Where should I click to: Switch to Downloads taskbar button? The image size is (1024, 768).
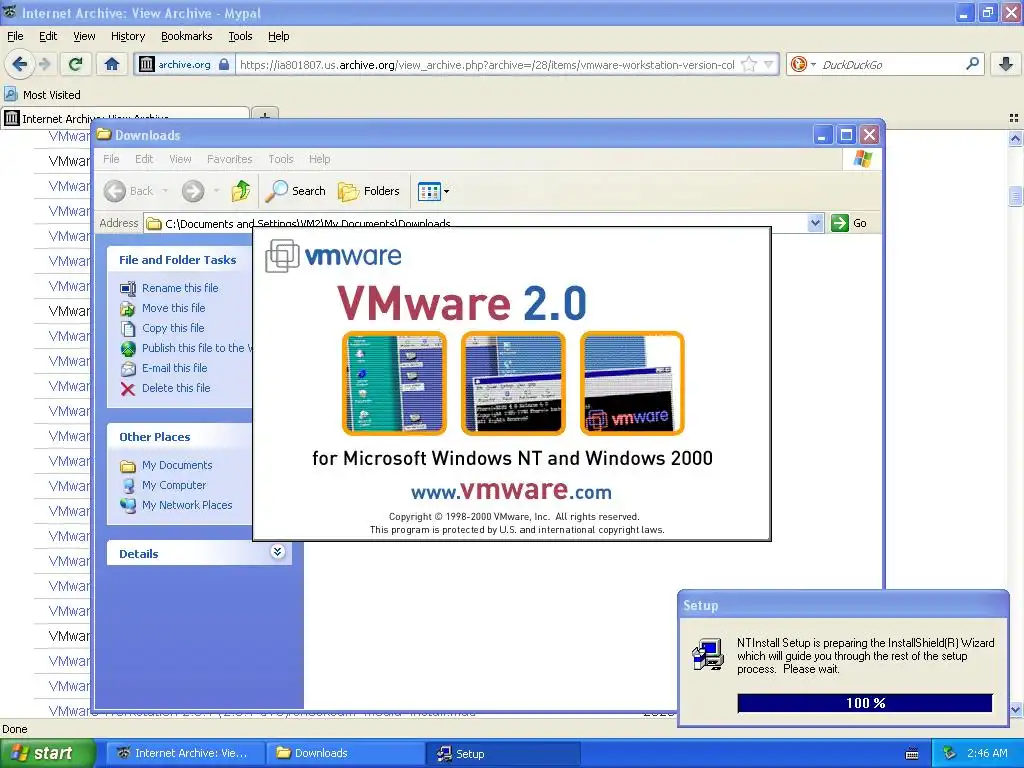pyautogui.click(x=346, y=753)
